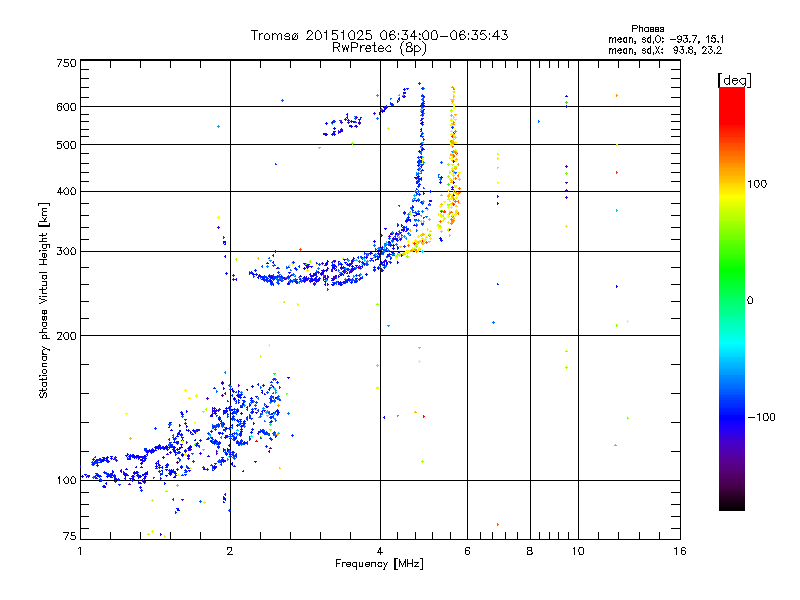Image resolution: width=800 pixels, height=600 pixels.
Task: Click the 'RwPretec (8p)' subtitle
Action: 379,48
